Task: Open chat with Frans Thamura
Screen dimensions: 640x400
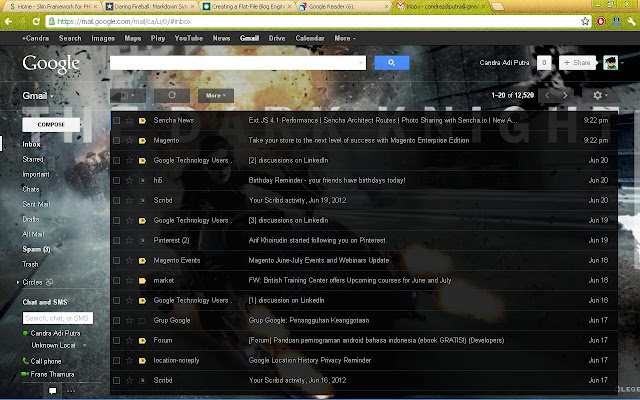Action: [x=52, y=374]
